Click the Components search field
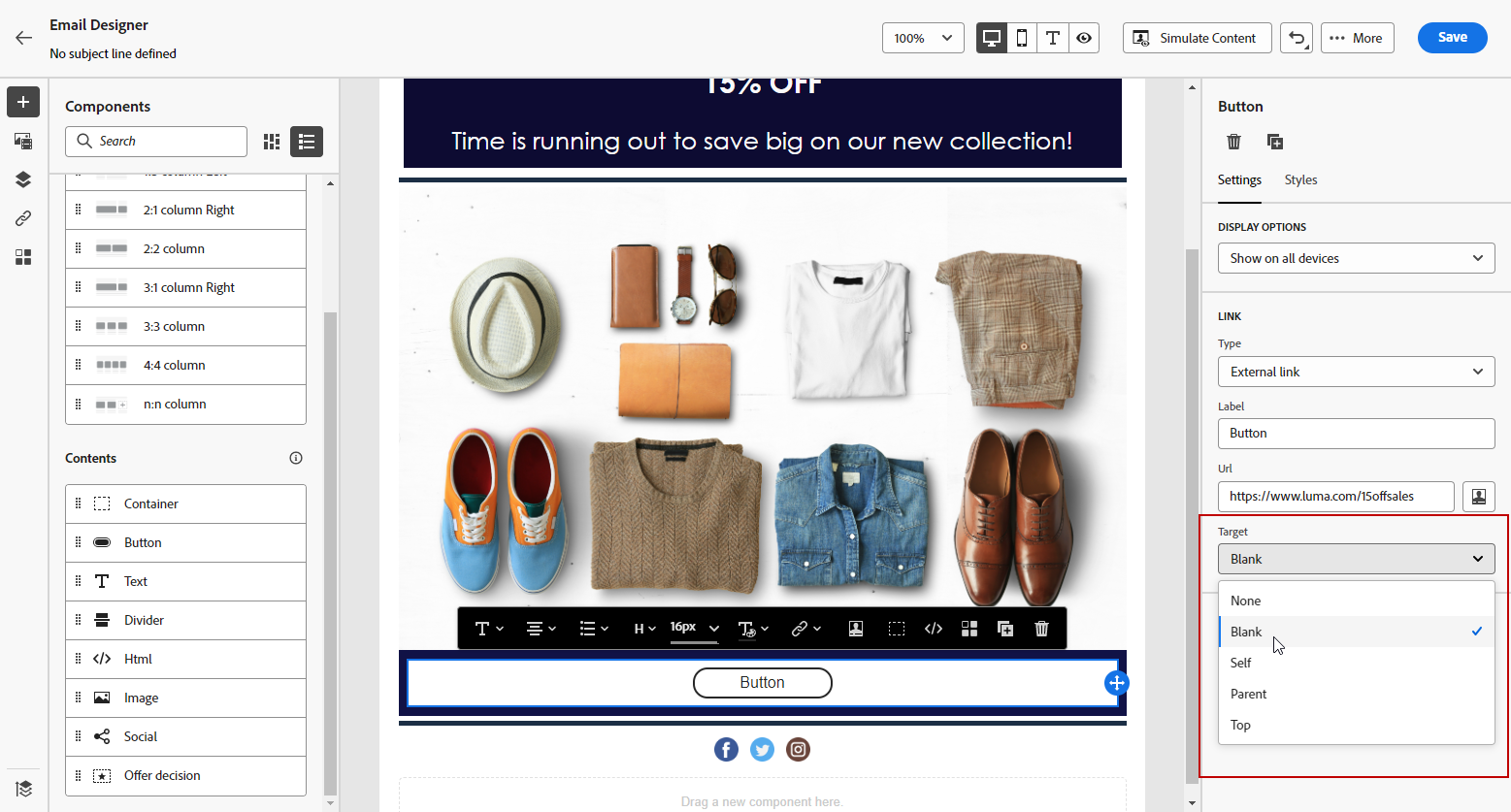 coord(156,142)
